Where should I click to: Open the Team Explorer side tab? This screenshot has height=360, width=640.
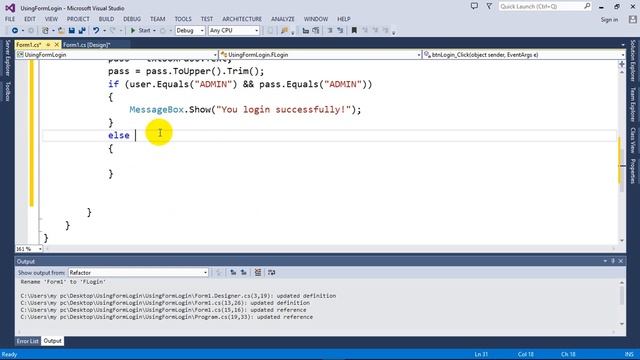click(633, 104)
